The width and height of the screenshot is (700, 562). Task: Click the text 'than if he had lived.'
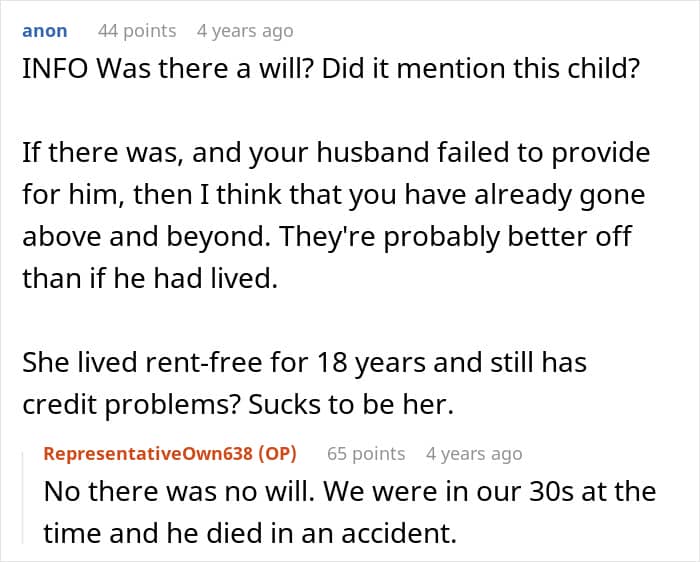pos(150,278)
